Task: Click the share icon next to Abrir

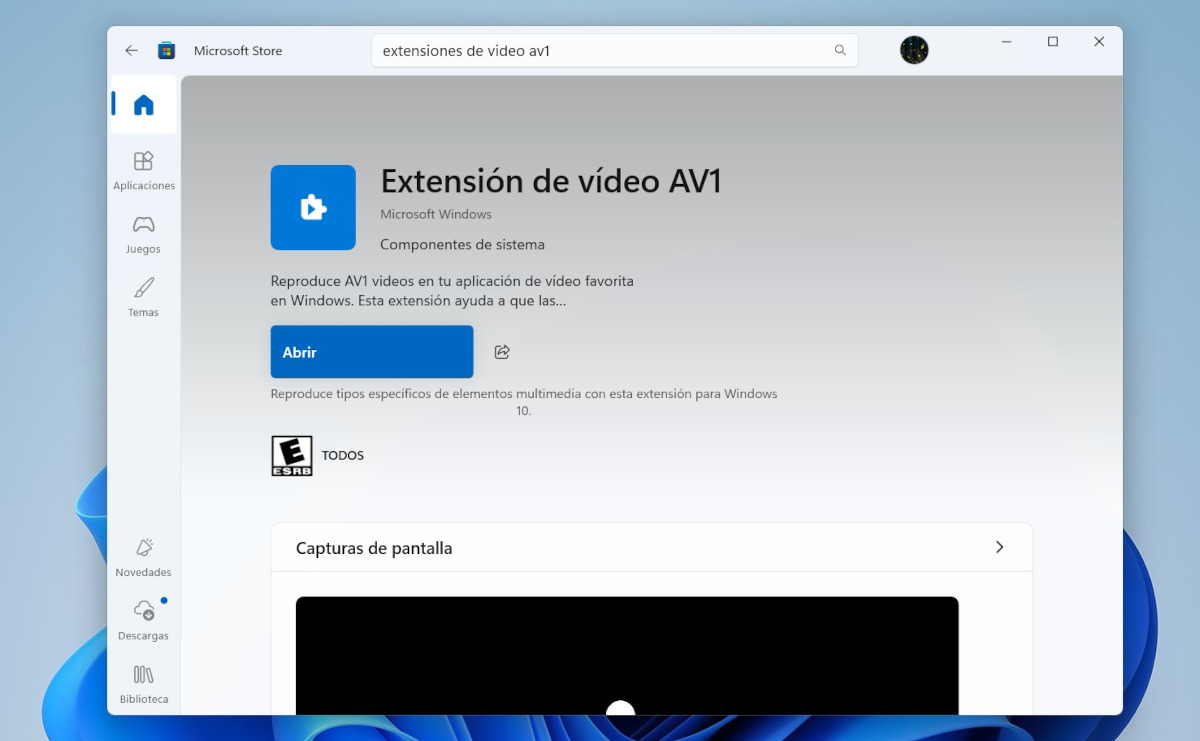Action: click(x=501, y=351)
